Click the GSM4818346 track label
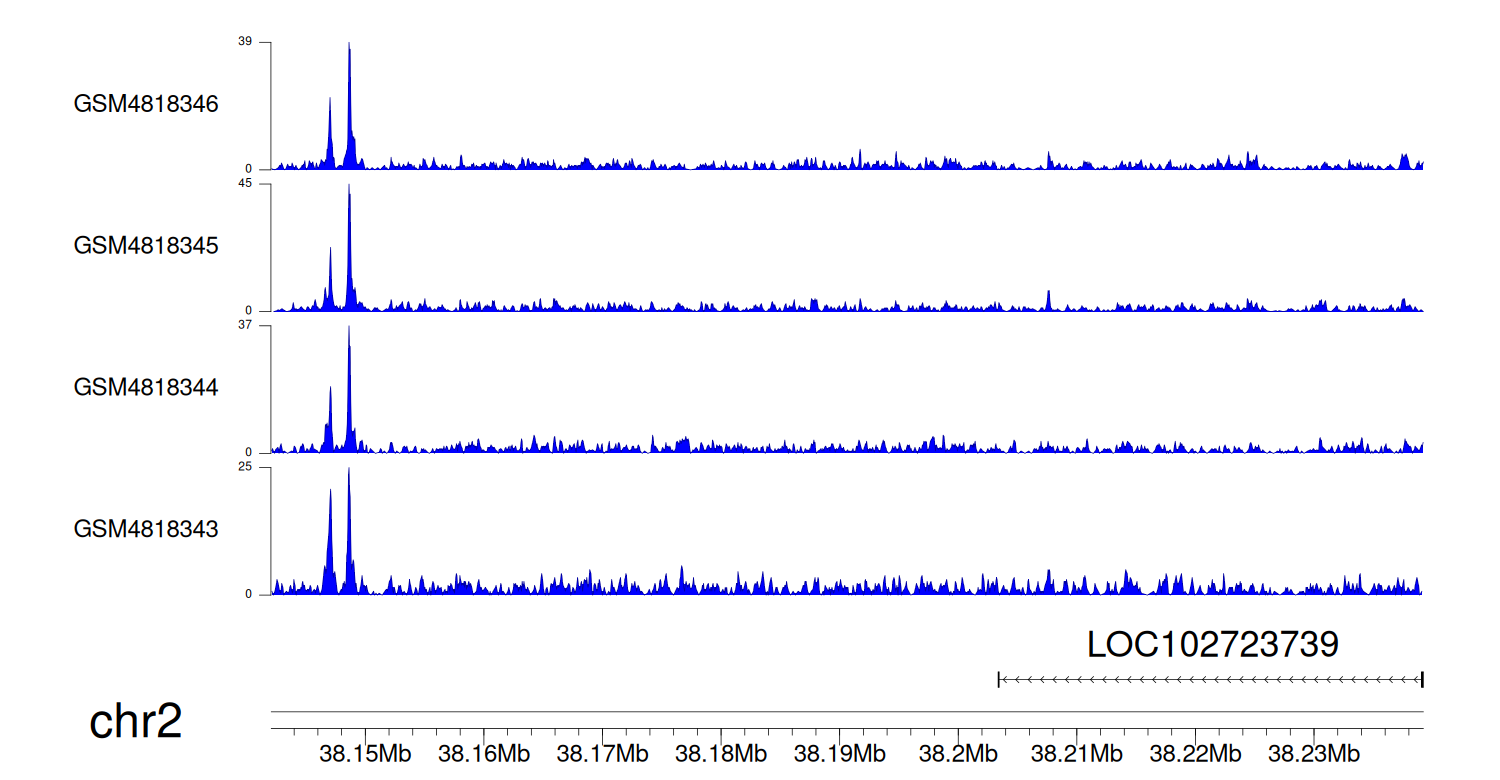Screen dimensions: 1500x780 click(x=146, y=104)
